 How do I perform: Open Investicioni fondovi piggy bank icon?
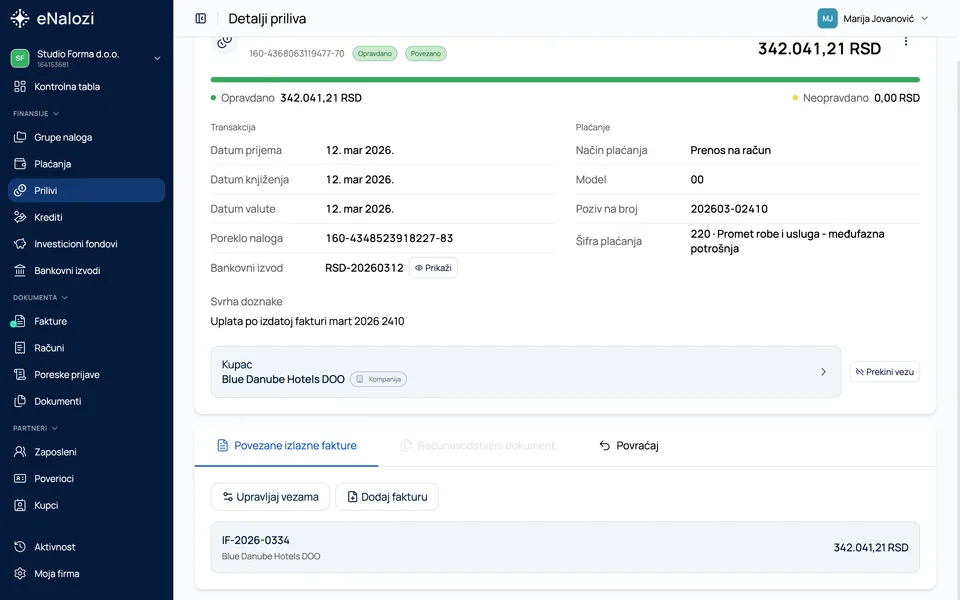[x=20, y=244]
